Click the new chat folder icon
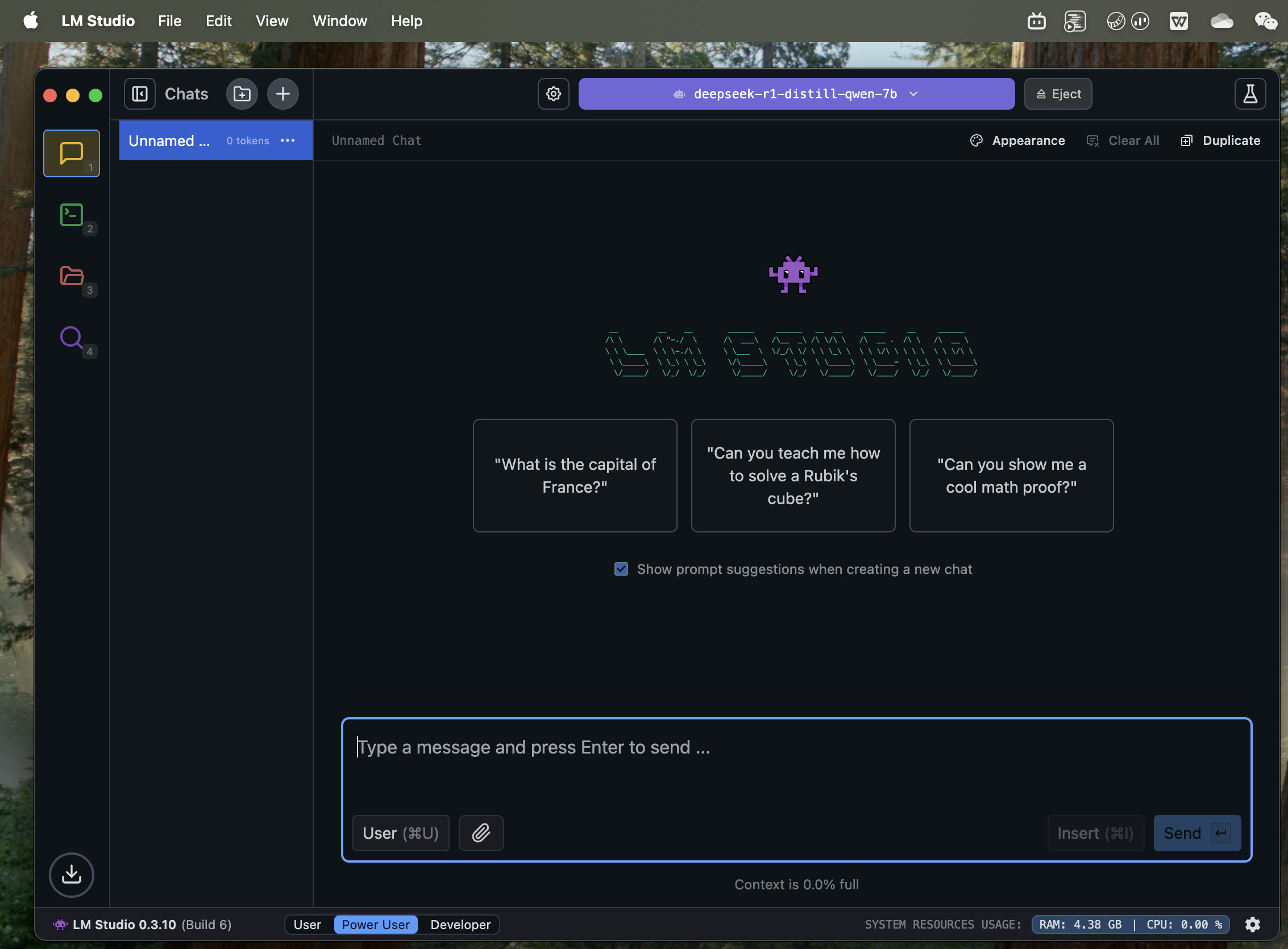1288x949 pixels. pyautogui.click(x=242, y=94)
